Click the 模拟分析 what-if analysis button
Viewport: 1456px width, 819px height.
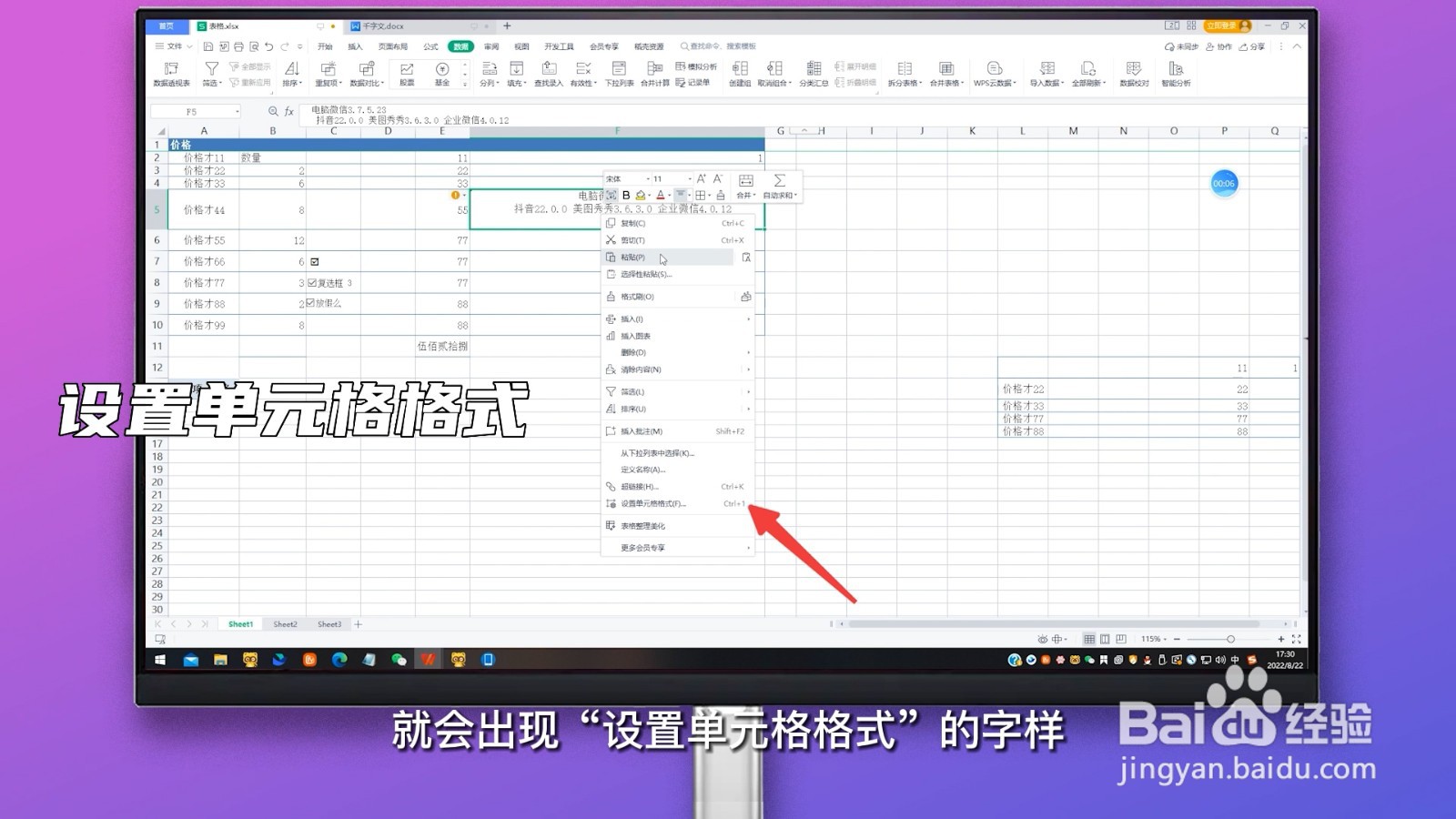[x=696, y=66]
